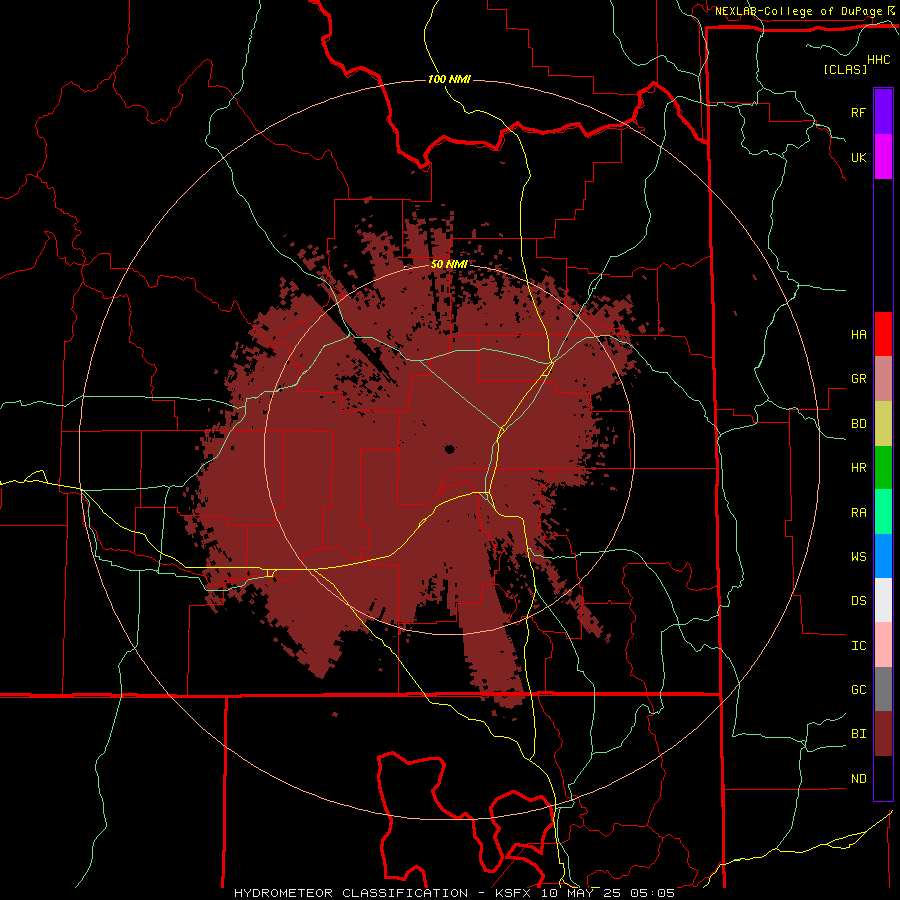Click the BI dark red legend swatch
This screenshot has width=900, height=900.
tap(883, 734)
